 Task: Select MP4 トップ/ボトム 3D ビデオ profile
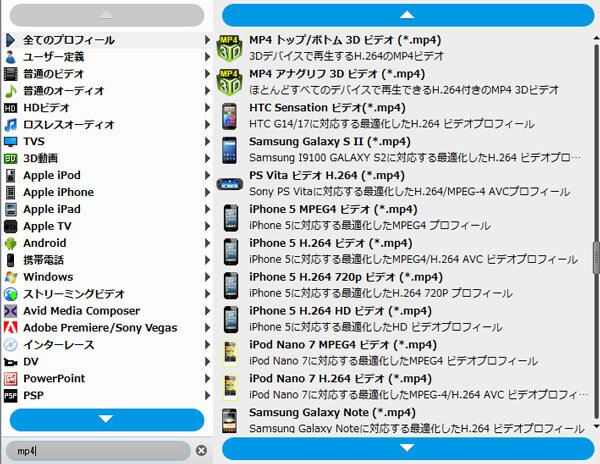[x=403, y=48]
